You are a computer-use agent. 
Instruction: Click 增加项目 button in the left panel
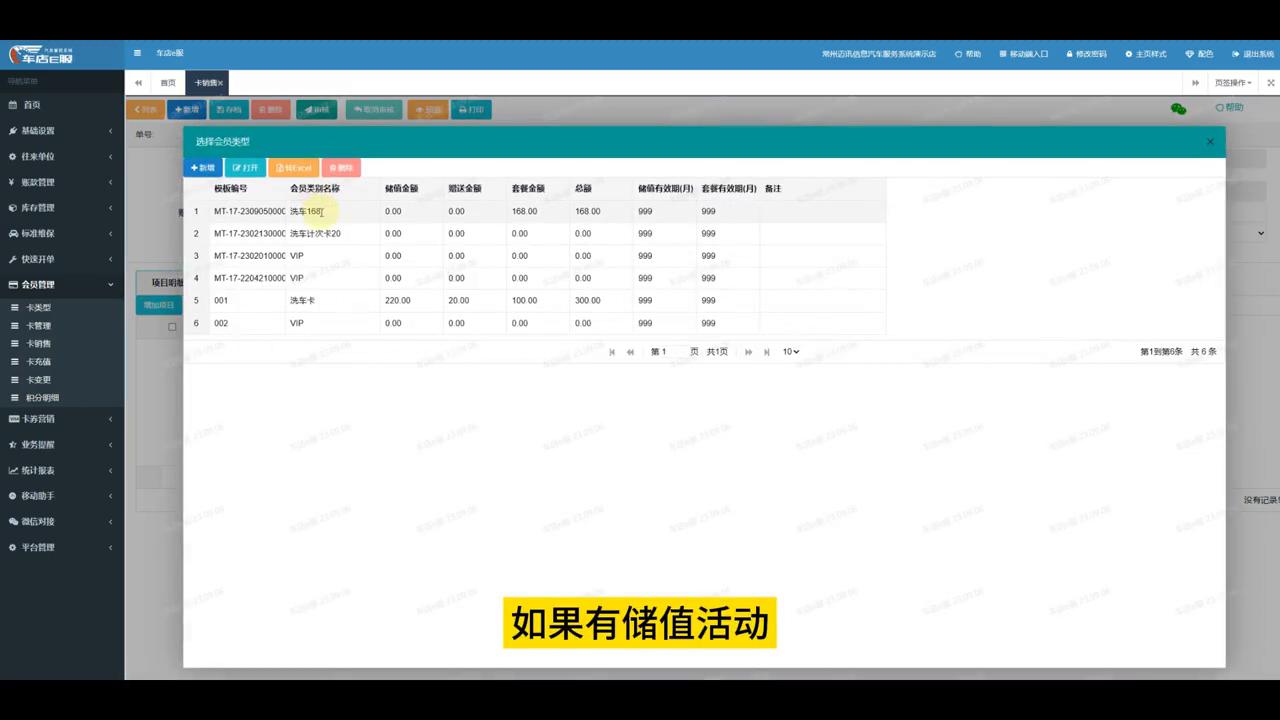coord(158,304)
